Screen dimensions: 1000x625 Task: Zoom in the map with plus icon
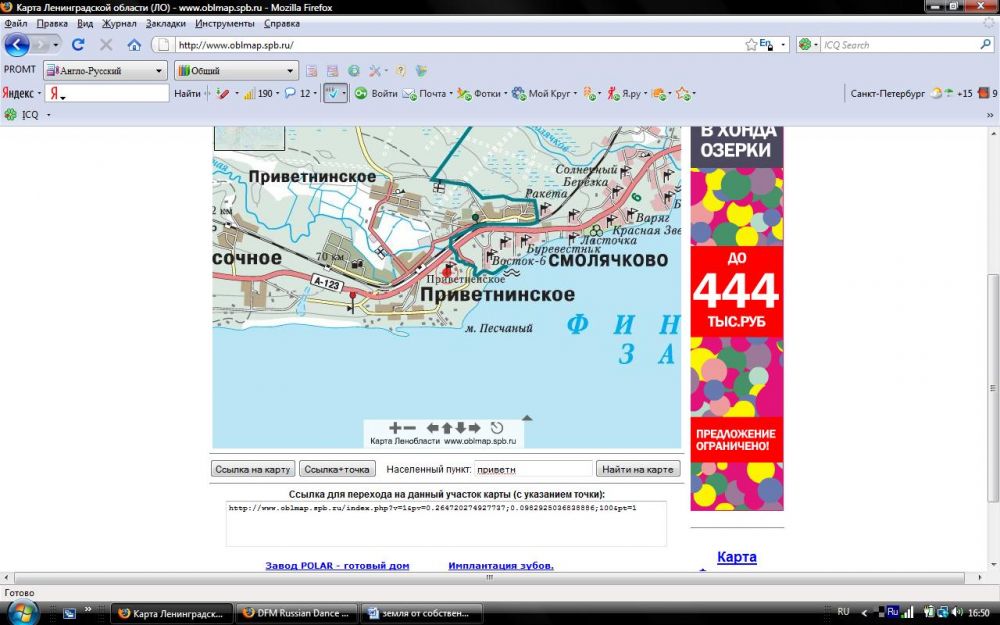click(395, 428)
